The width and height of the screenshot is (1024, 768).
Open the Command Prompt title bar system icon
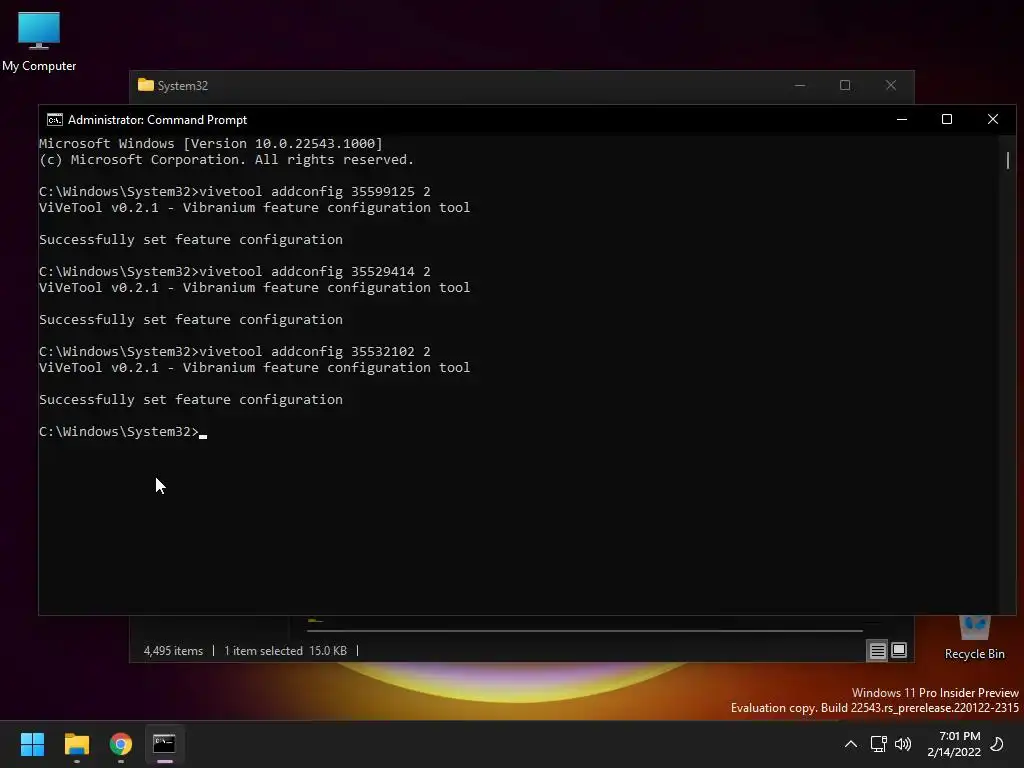tap(55, 120)
